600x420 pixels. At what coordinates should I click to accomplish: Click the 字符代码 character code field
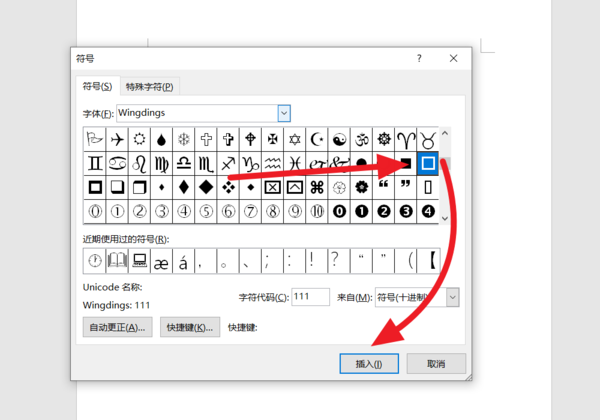pos(311,297)
